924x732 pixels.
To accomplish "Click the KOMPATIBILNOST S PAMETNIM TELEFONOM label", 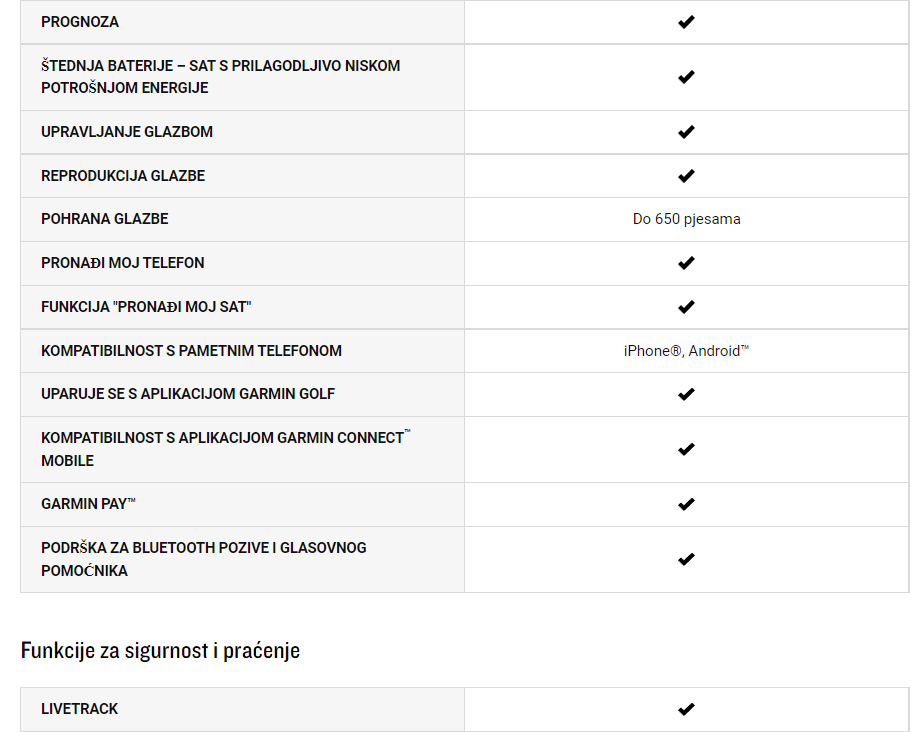I will point(192,351).
